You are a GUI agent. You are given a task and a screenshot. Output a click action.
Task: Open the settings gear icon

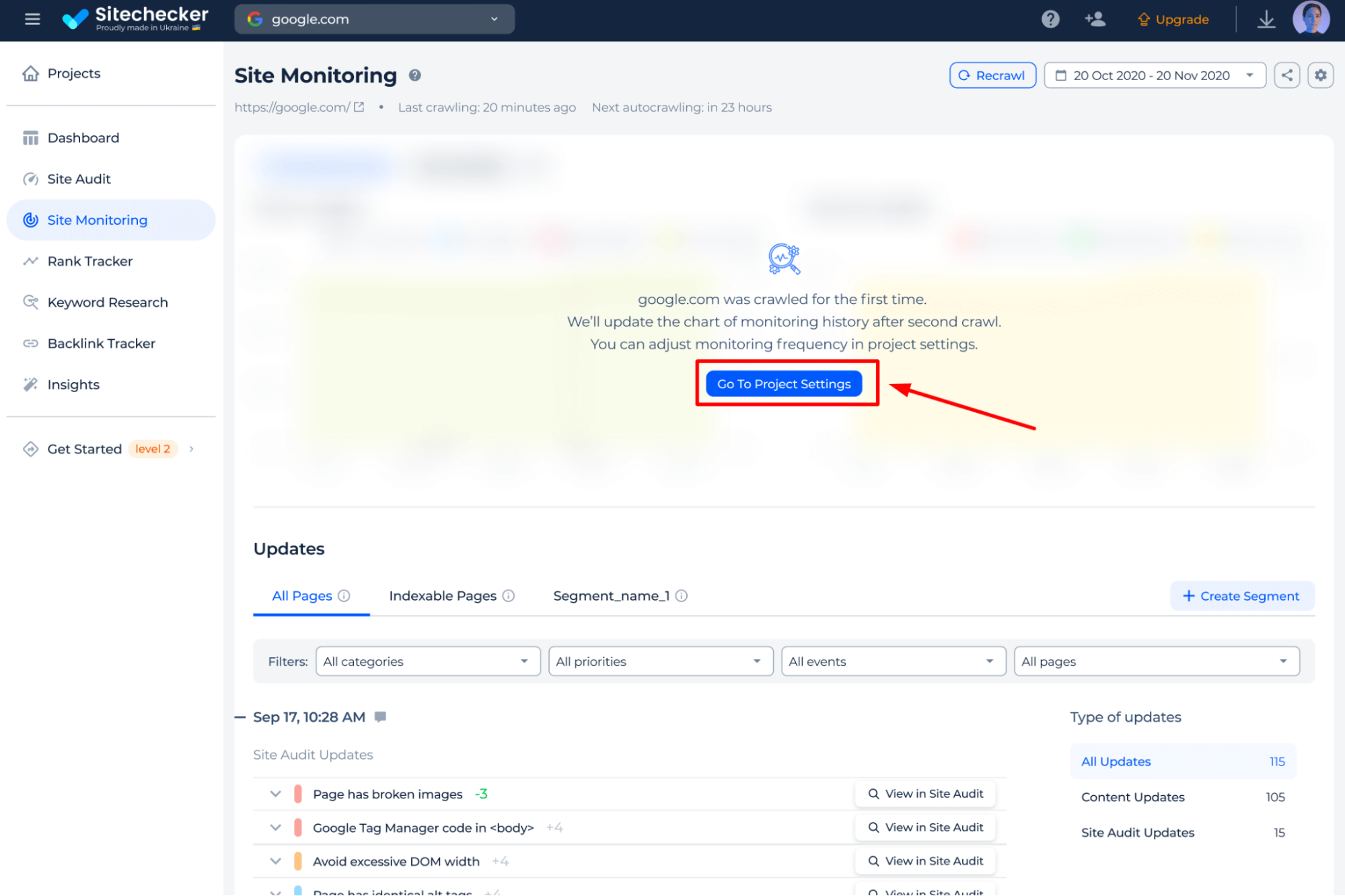[x=1320, y=75]
